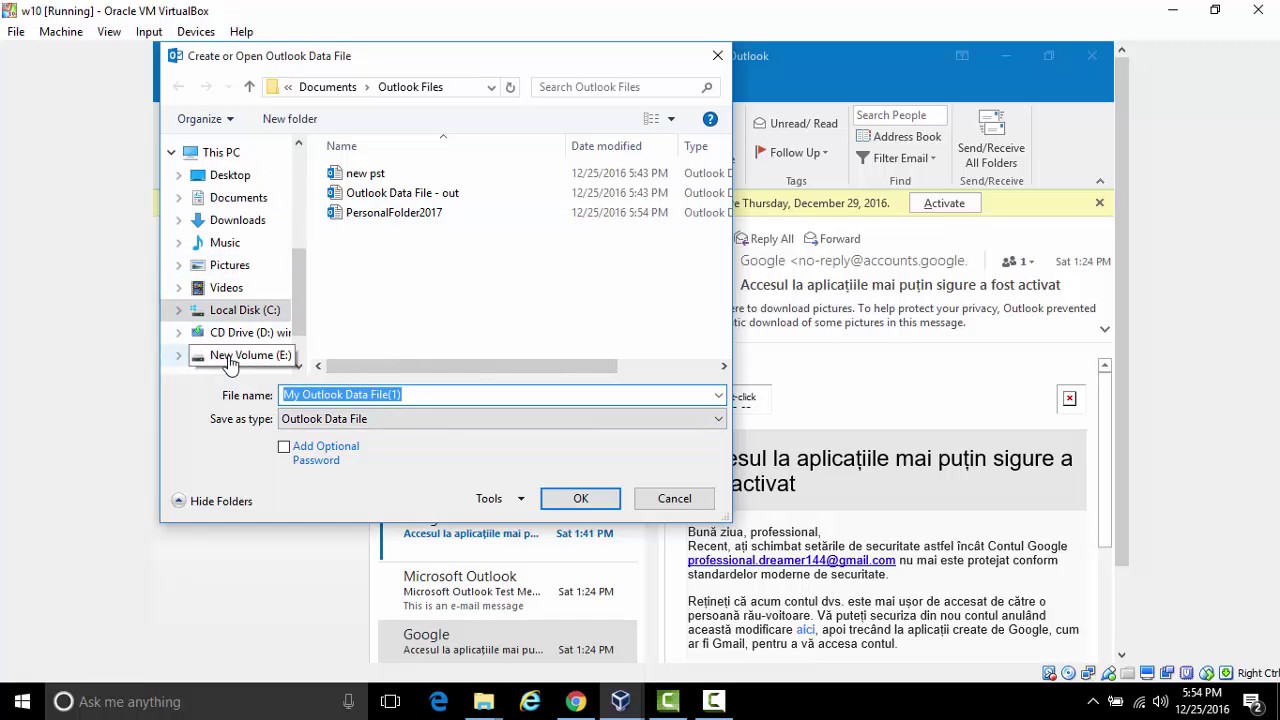
Task: Open Windows Start menu
Action: click(22, 702)
